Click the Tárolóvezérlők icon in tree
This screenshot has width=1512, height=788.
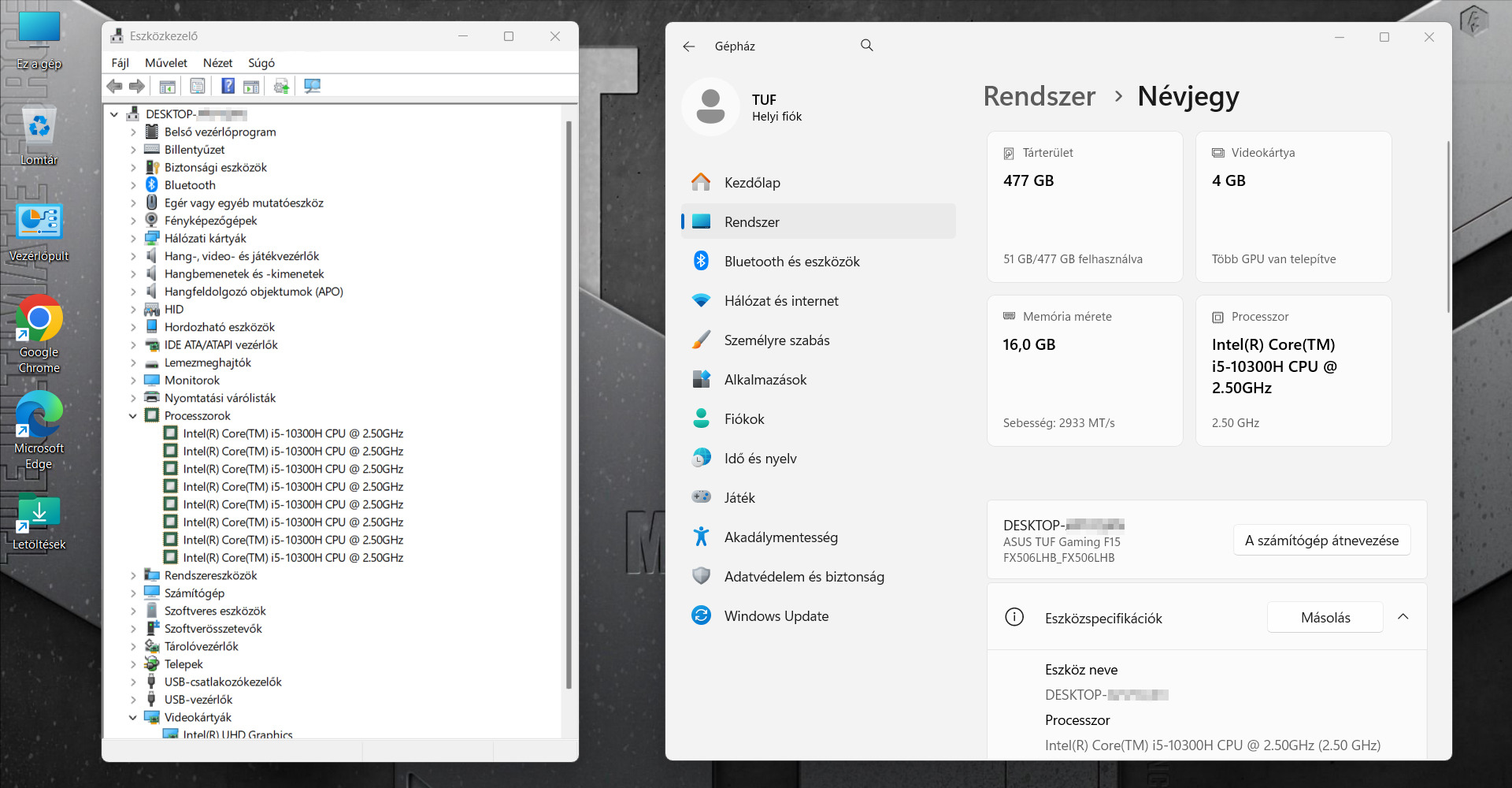[152, 646]
